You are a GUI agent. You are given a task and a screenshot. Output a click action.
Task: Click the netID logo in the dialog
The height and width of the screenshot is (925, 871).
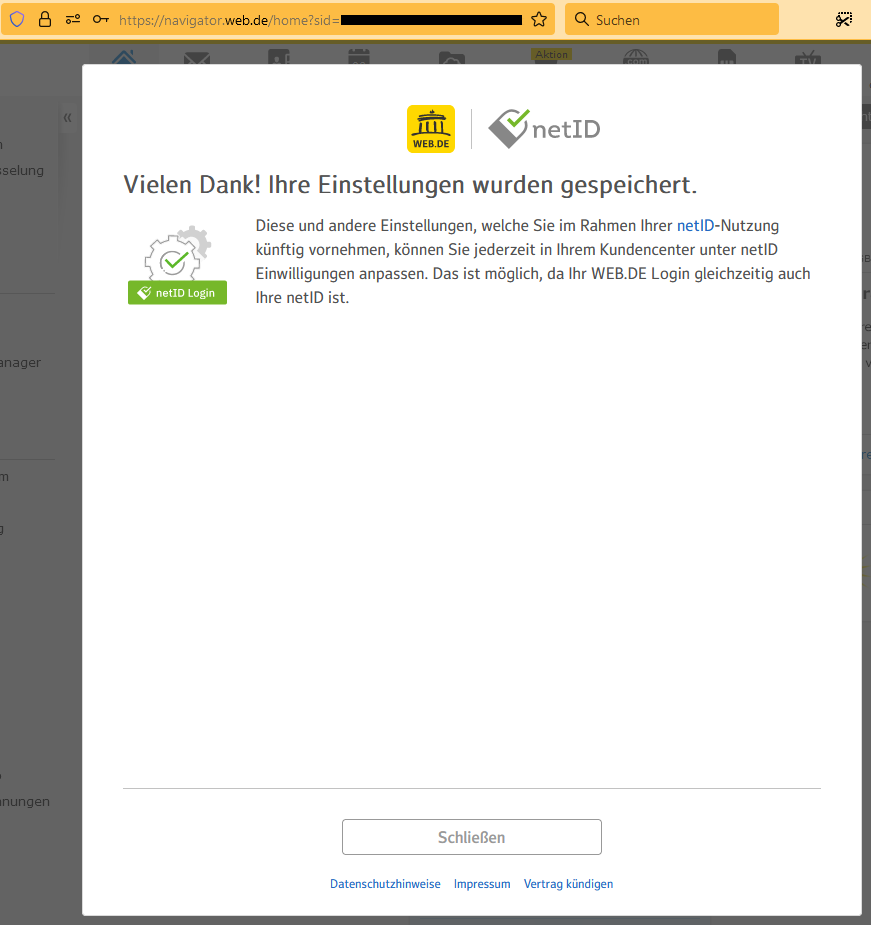tap(544, 129)
